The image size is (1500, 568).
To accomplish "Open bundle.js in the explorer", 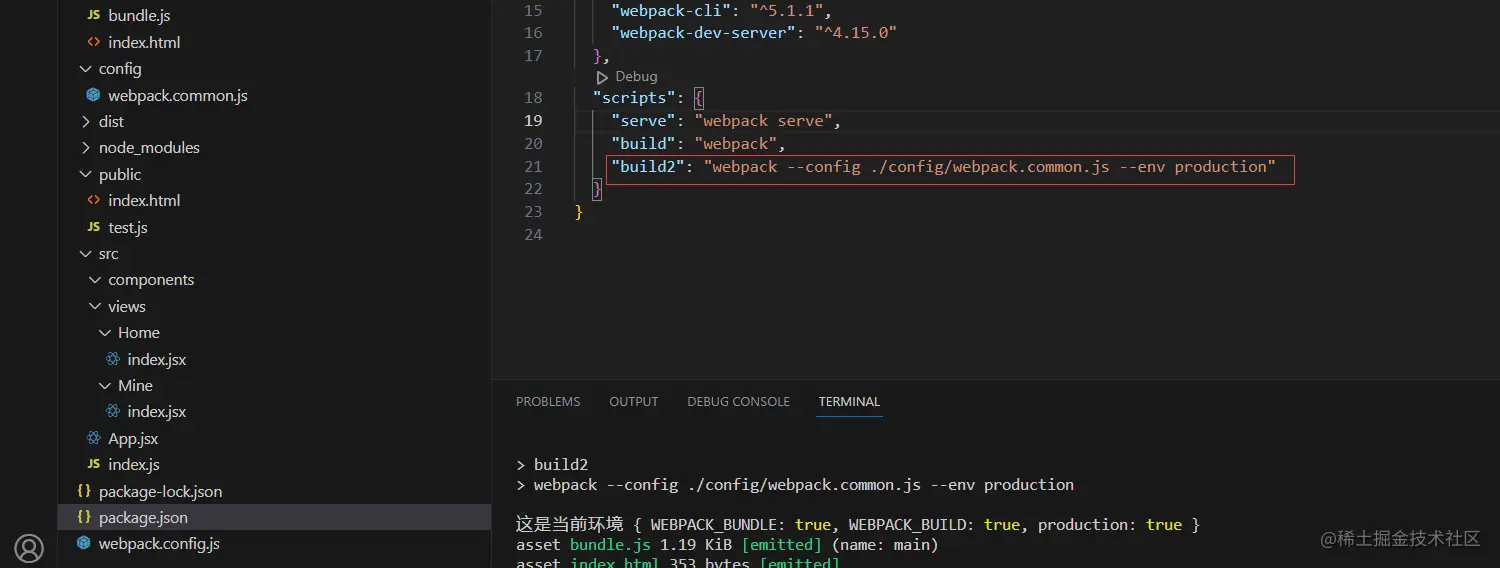I will [x=139, y=16].
